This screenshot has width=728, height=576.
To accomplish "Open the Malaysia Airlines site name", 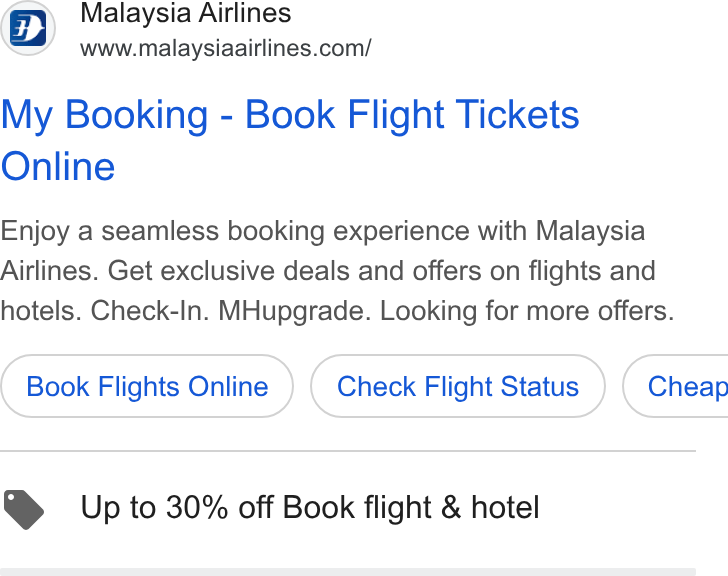I will click(186, 13).
